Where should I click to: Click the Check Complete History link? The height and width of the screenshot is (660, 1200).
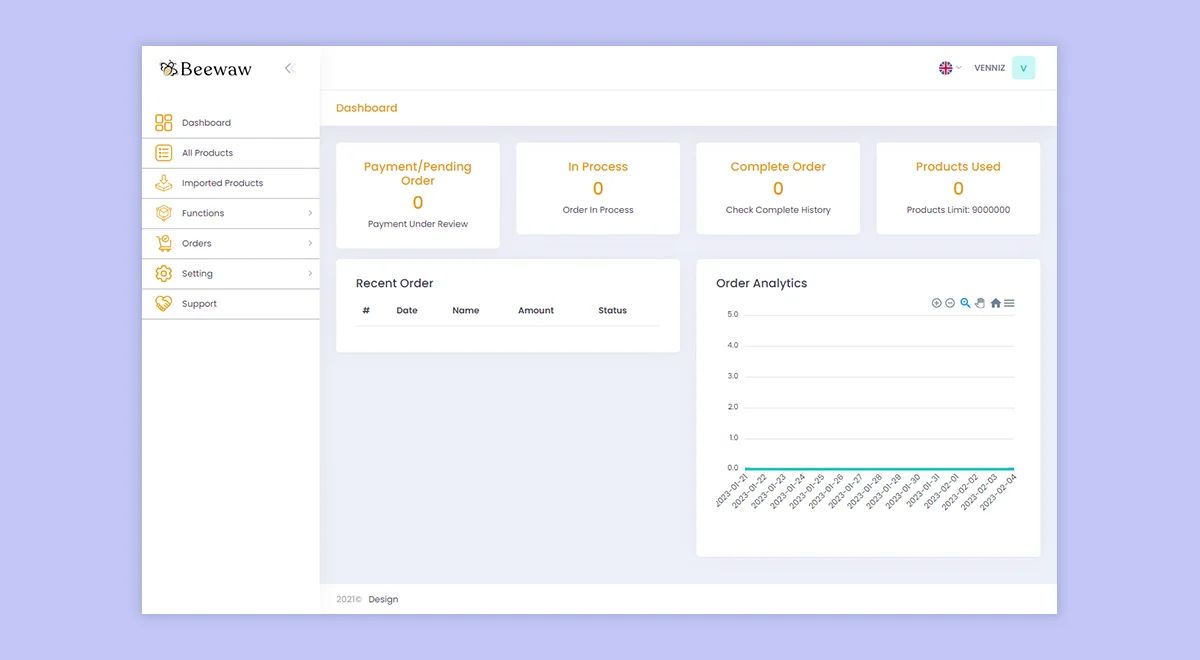pos(778,210)
